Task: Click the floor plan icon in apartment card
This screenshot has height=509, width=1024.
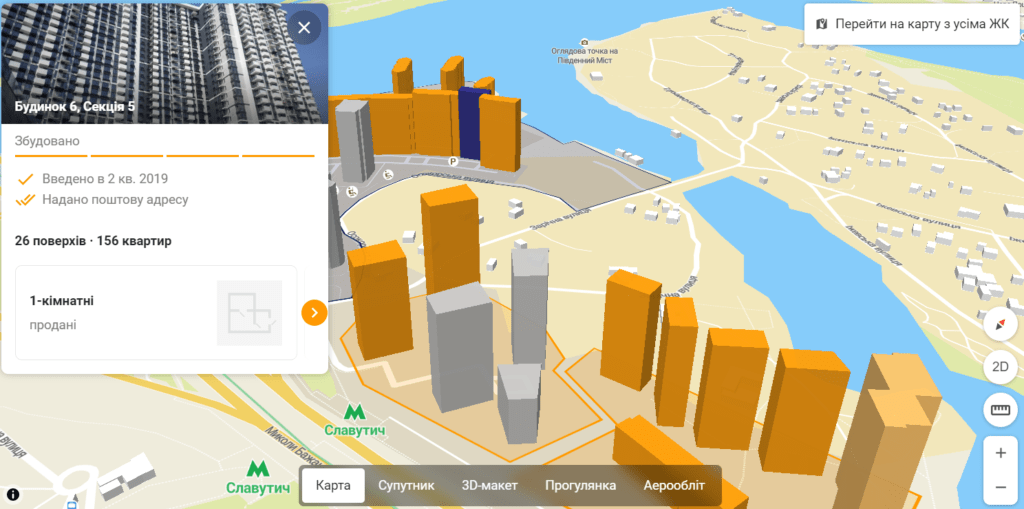Action: [249, 312]
